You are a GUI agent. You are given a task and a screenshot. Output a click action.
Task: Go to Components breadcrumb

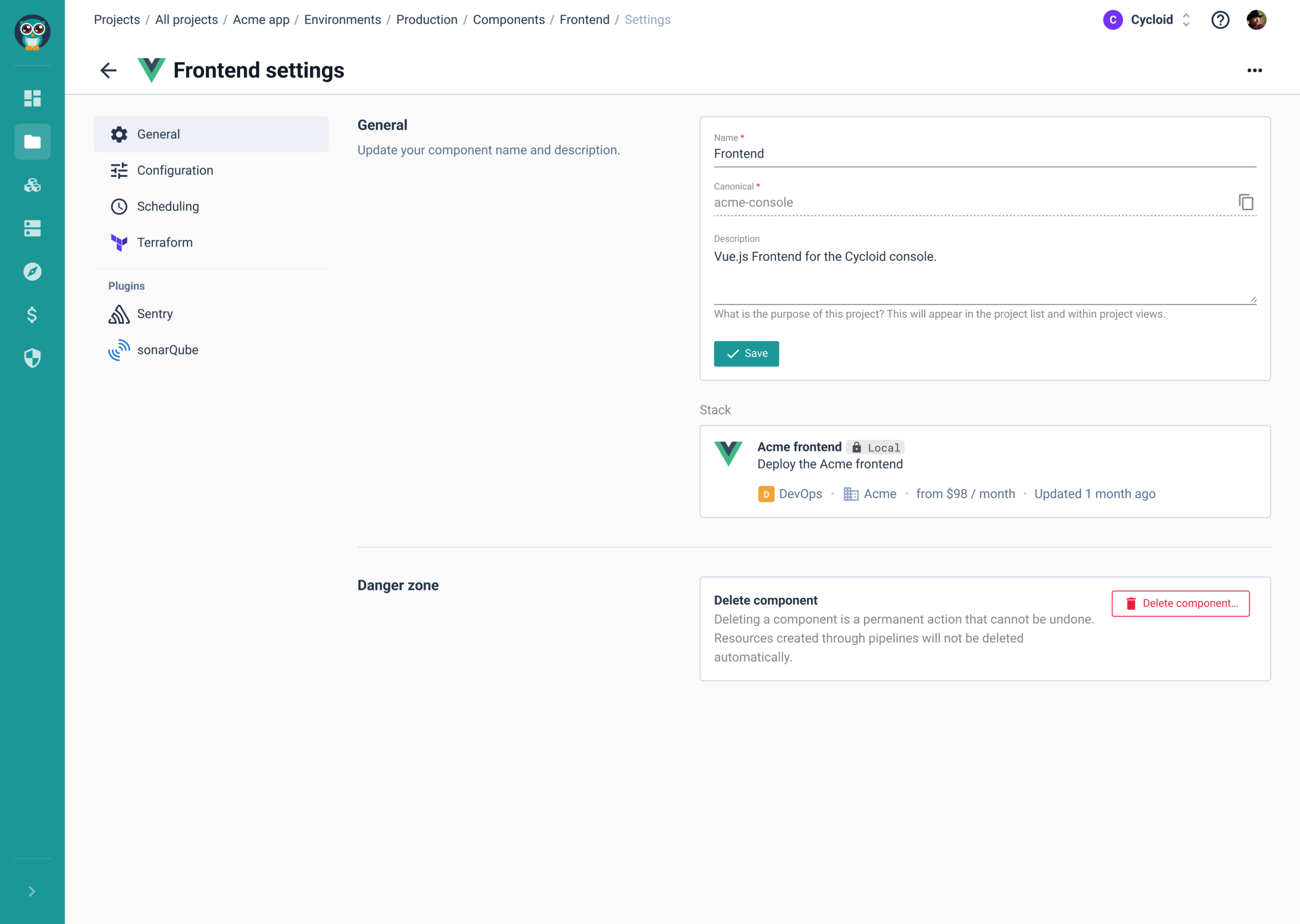click(509, 20)
